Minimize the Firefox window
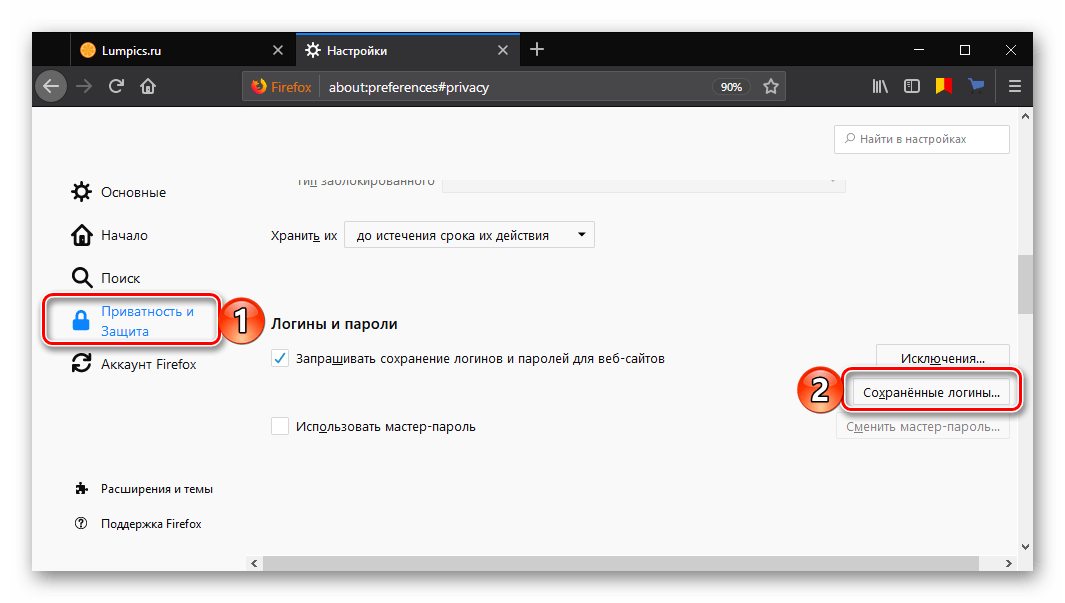The height and width of the screenshot is (603, 1065). pyautogui.click(x=919, y=50)
